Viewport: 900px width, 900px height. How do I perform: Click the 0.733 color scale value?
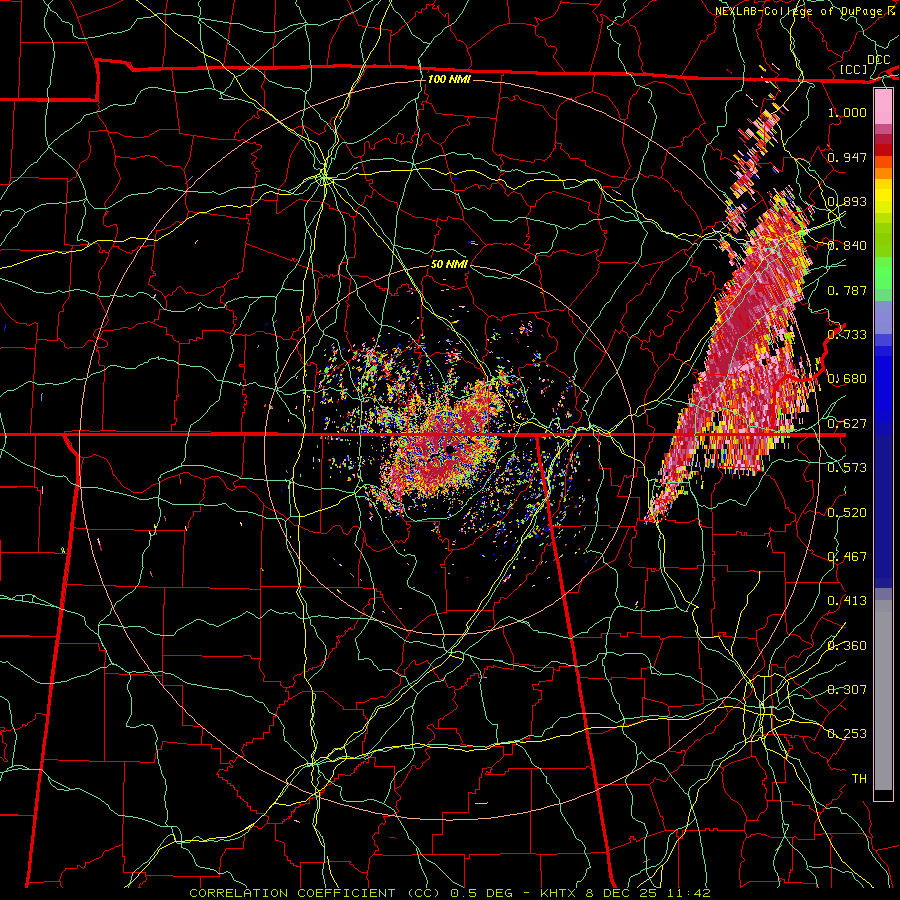847,335
